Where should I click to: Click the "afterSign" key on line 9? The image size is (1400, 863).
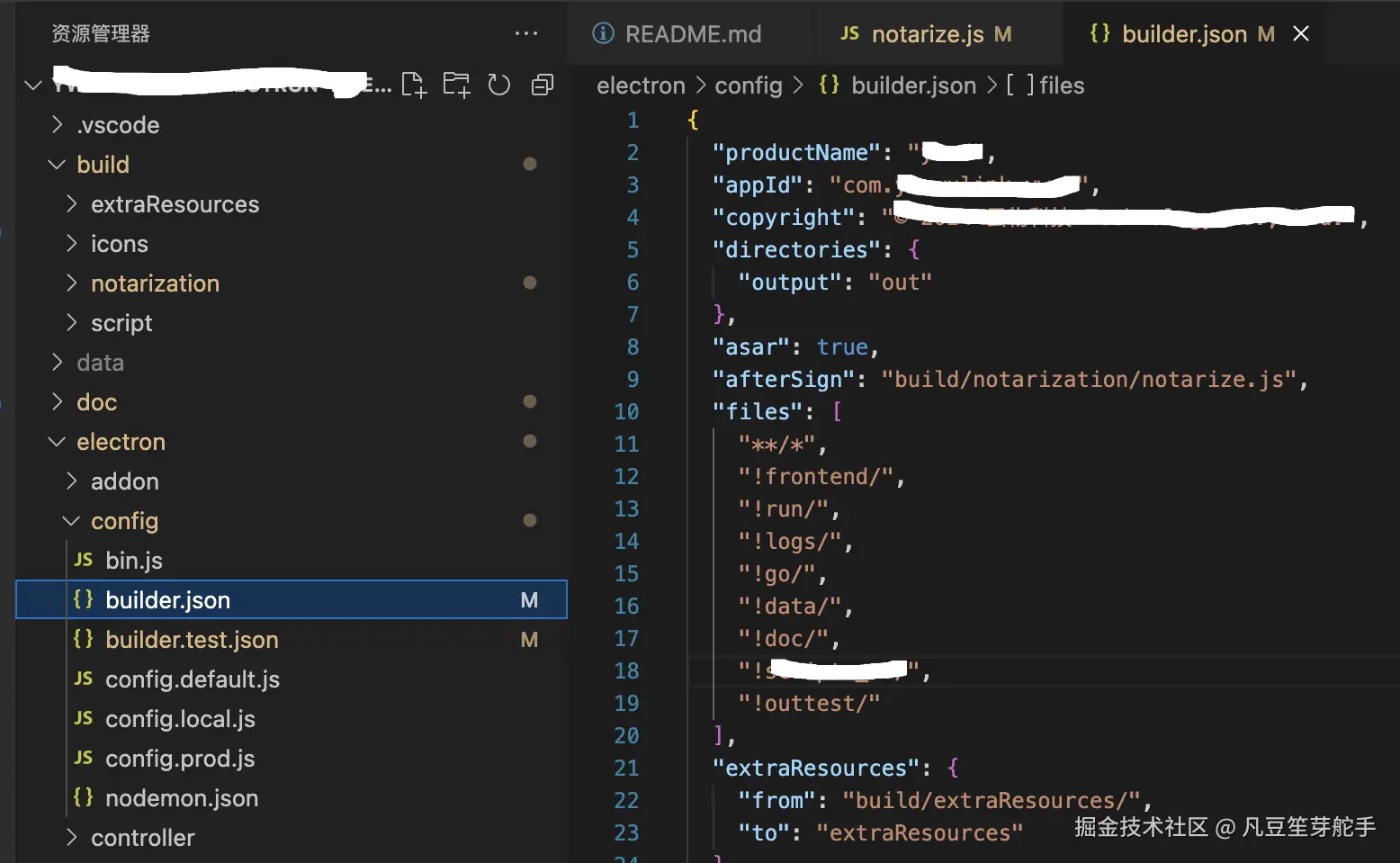tap(783, 379)
